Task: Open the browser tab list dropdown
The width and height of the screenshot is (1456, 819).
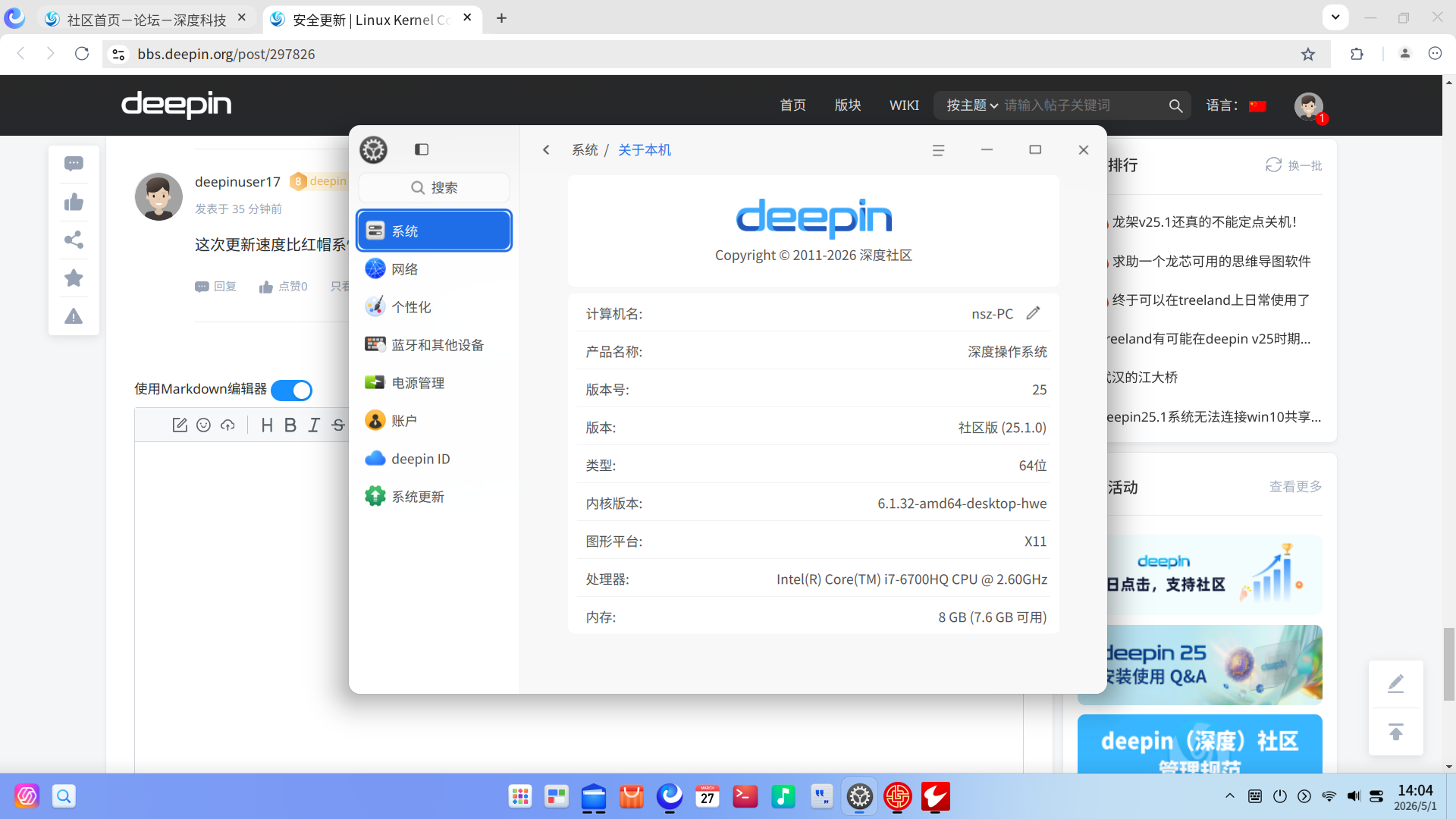Action: [1335, 17]
